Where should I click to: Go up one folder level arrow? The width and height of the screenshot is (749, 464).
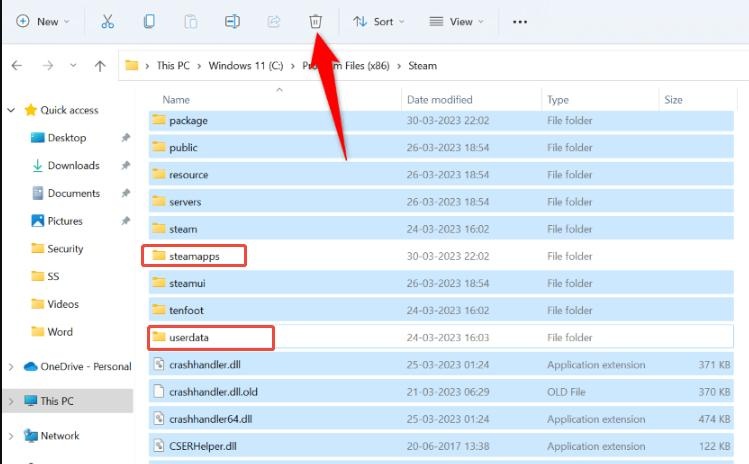[100, 65]
